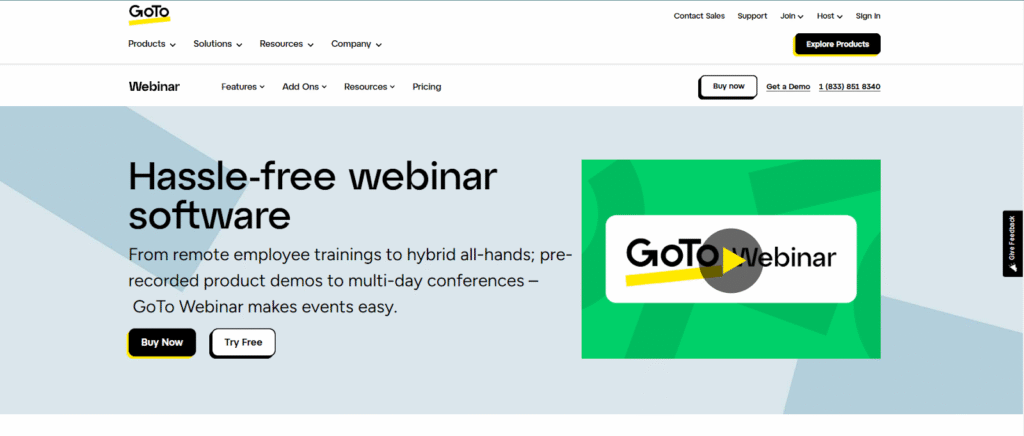This screenshot has height=436, width=1024.
Task: Click the Get a Demo link
Action: [788, 87]
